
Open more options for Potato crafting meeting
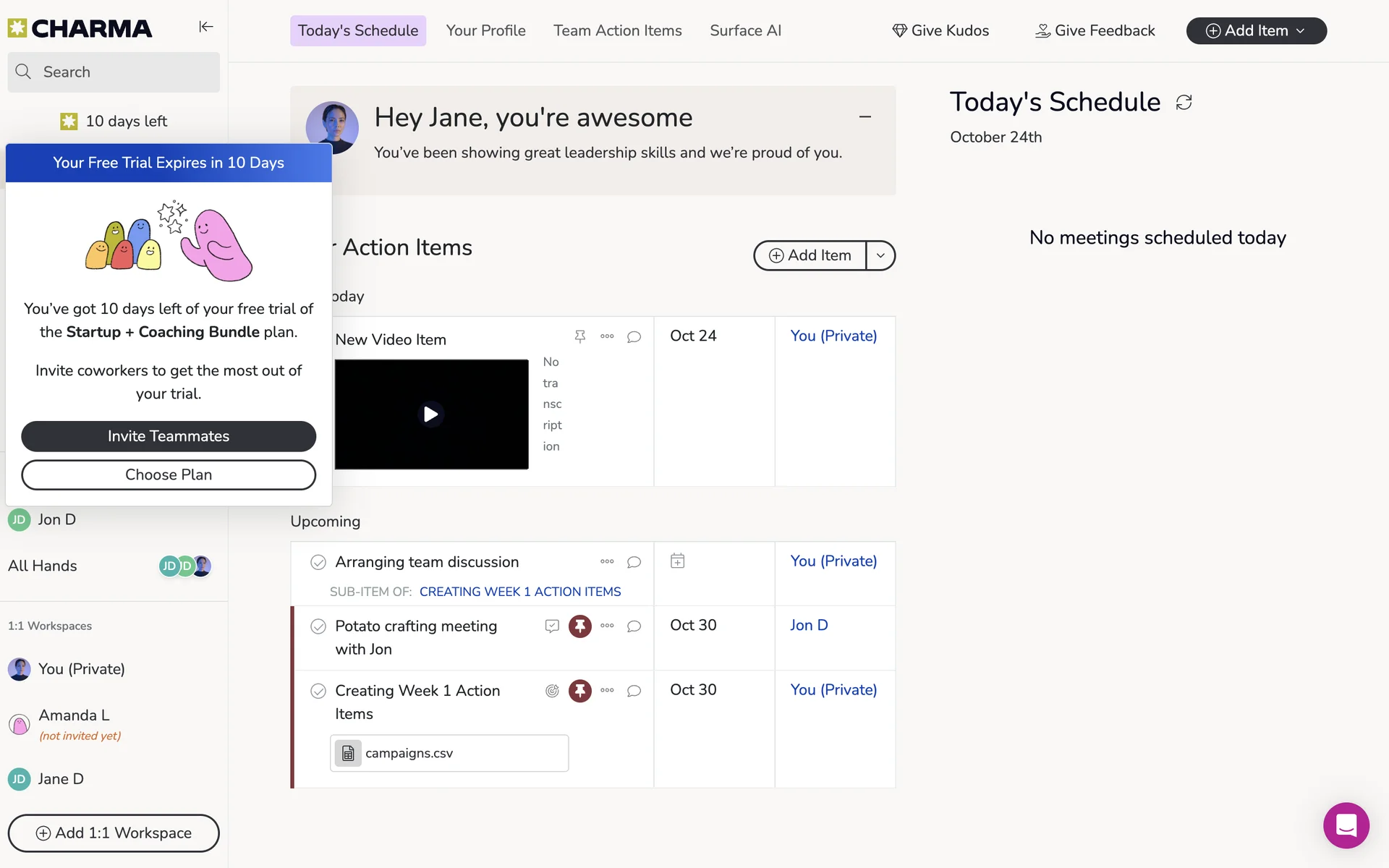click(607, 626)
